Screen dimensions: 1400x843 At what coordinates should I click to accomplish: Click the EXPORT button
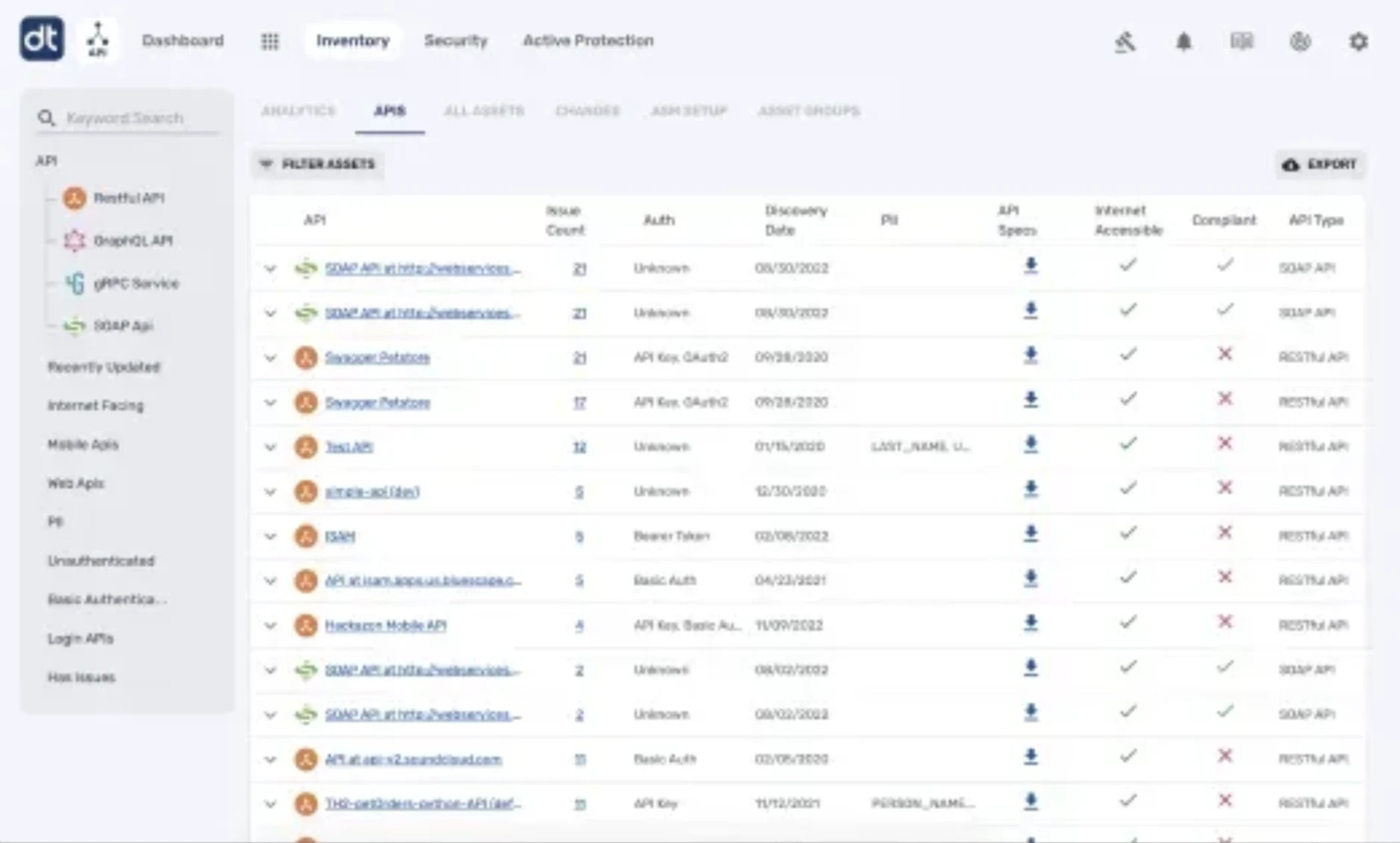[x=1319, y=164]
